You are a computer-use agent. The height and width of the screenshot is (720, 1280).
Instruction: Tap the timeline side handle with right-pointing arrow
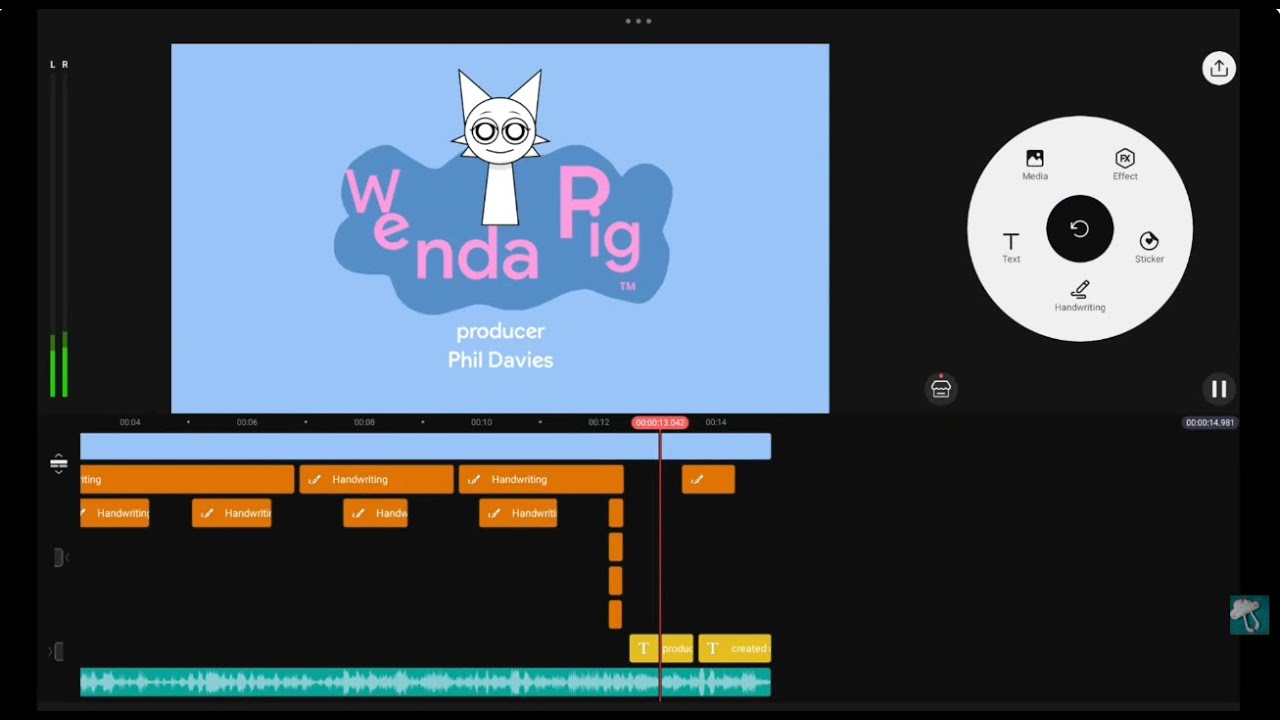[57, 652]
